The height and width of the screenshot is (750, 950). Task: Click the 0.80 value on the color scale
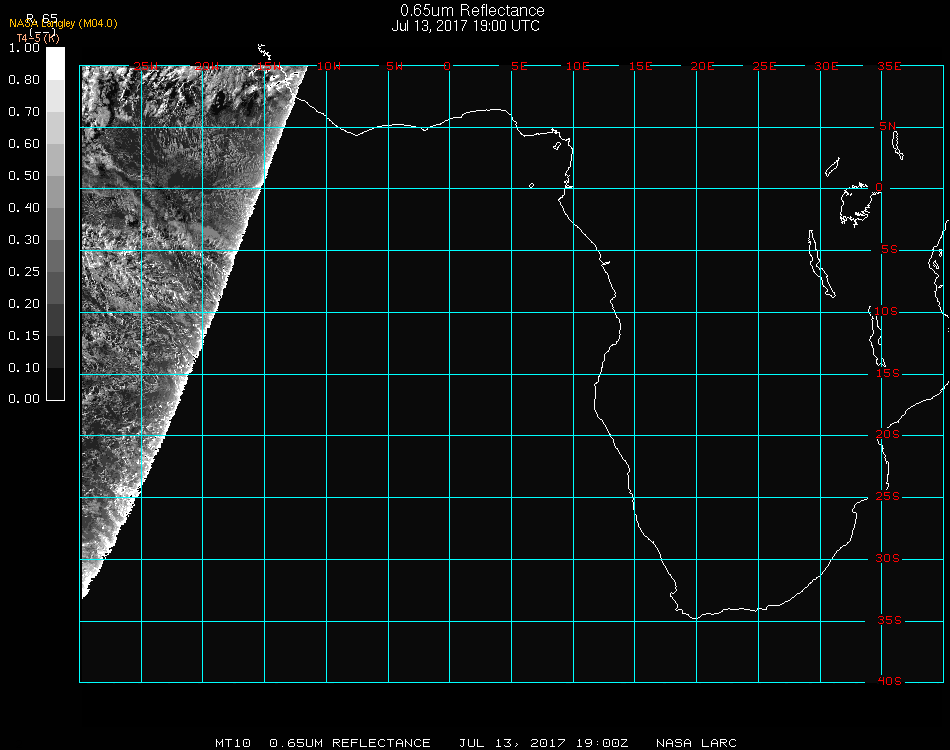[24, 80]
